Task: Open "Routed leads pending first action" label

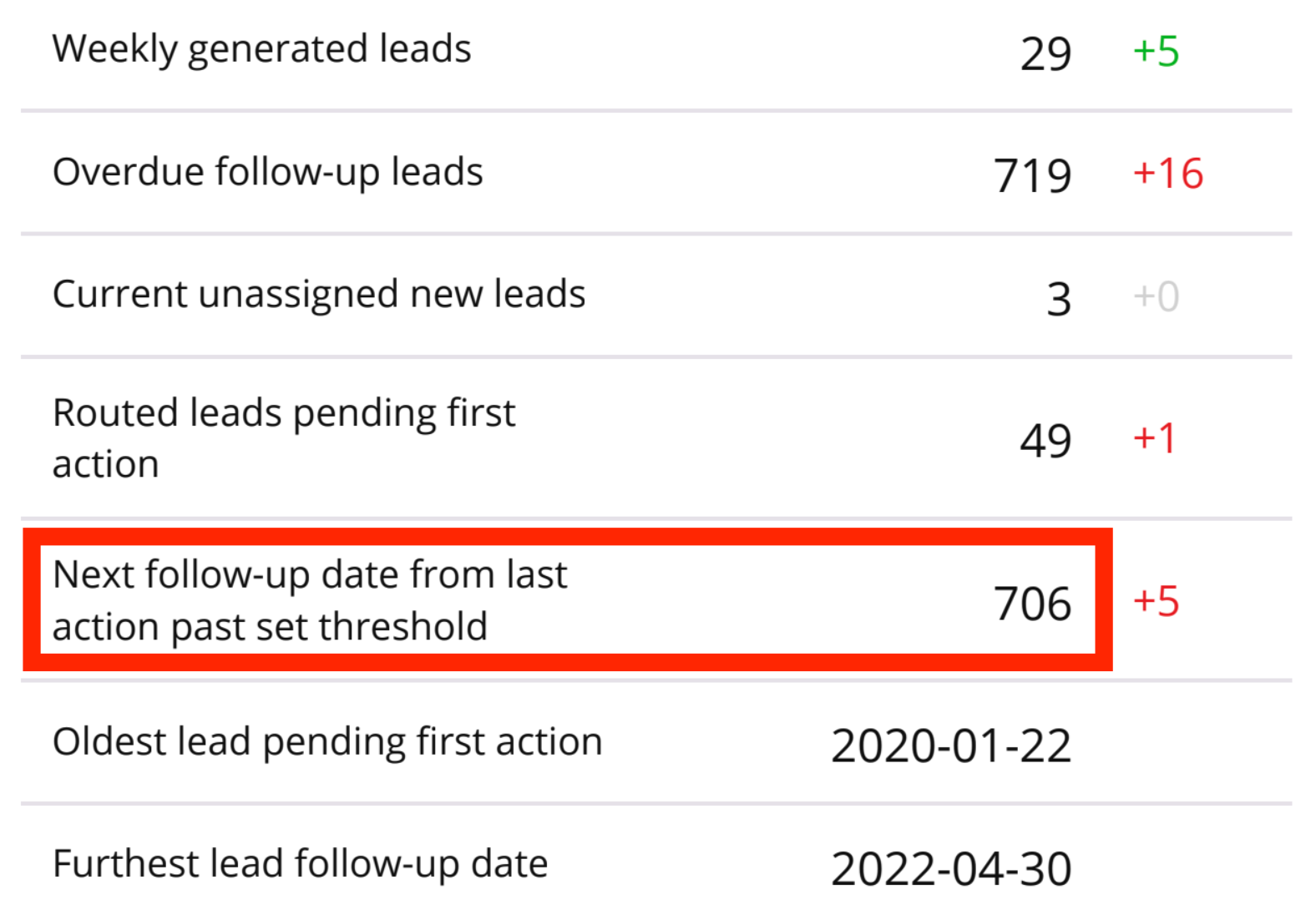Action: pyautogui.click(x=284, y=437)
